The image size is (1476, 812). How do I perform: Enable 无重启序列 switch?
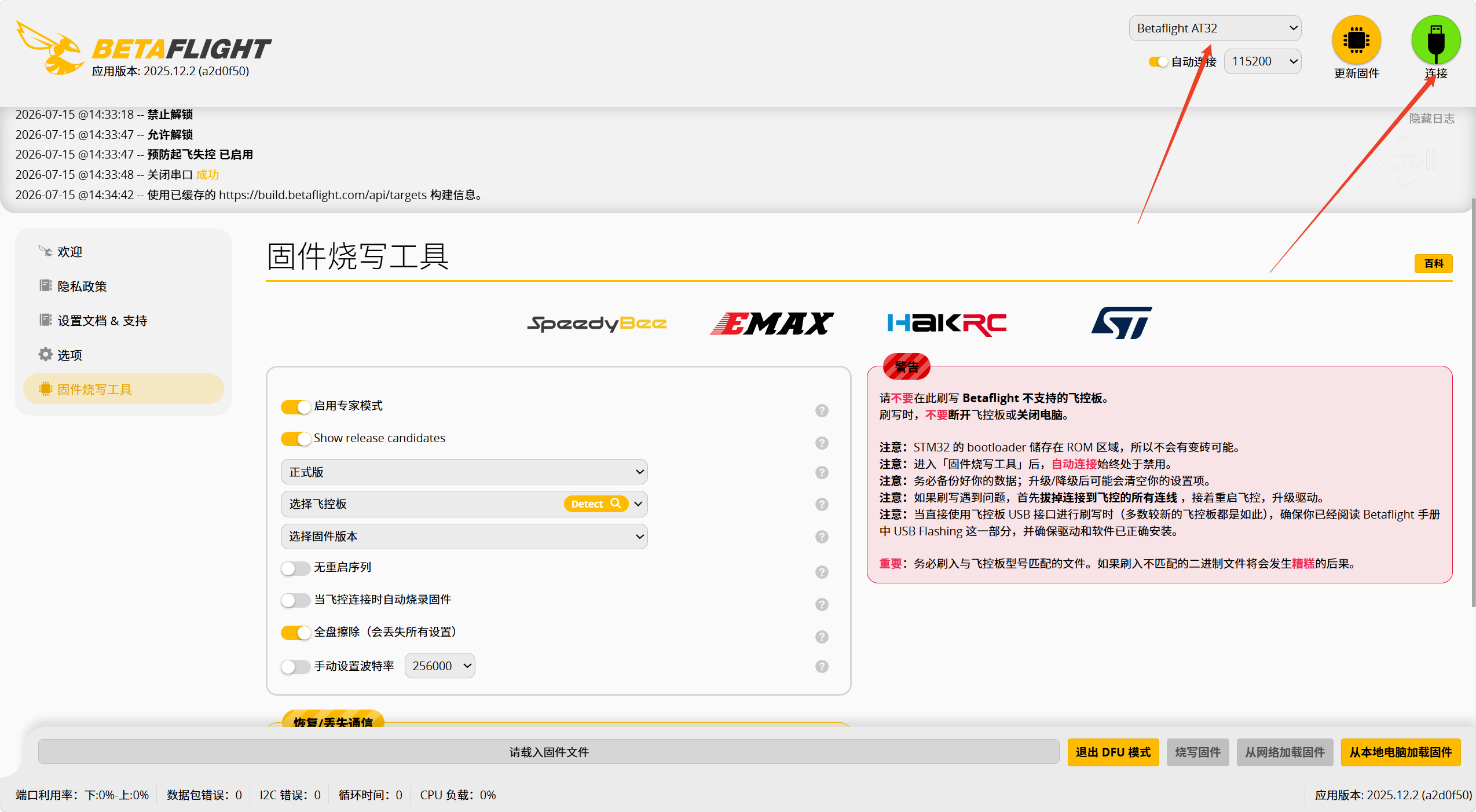295,568
